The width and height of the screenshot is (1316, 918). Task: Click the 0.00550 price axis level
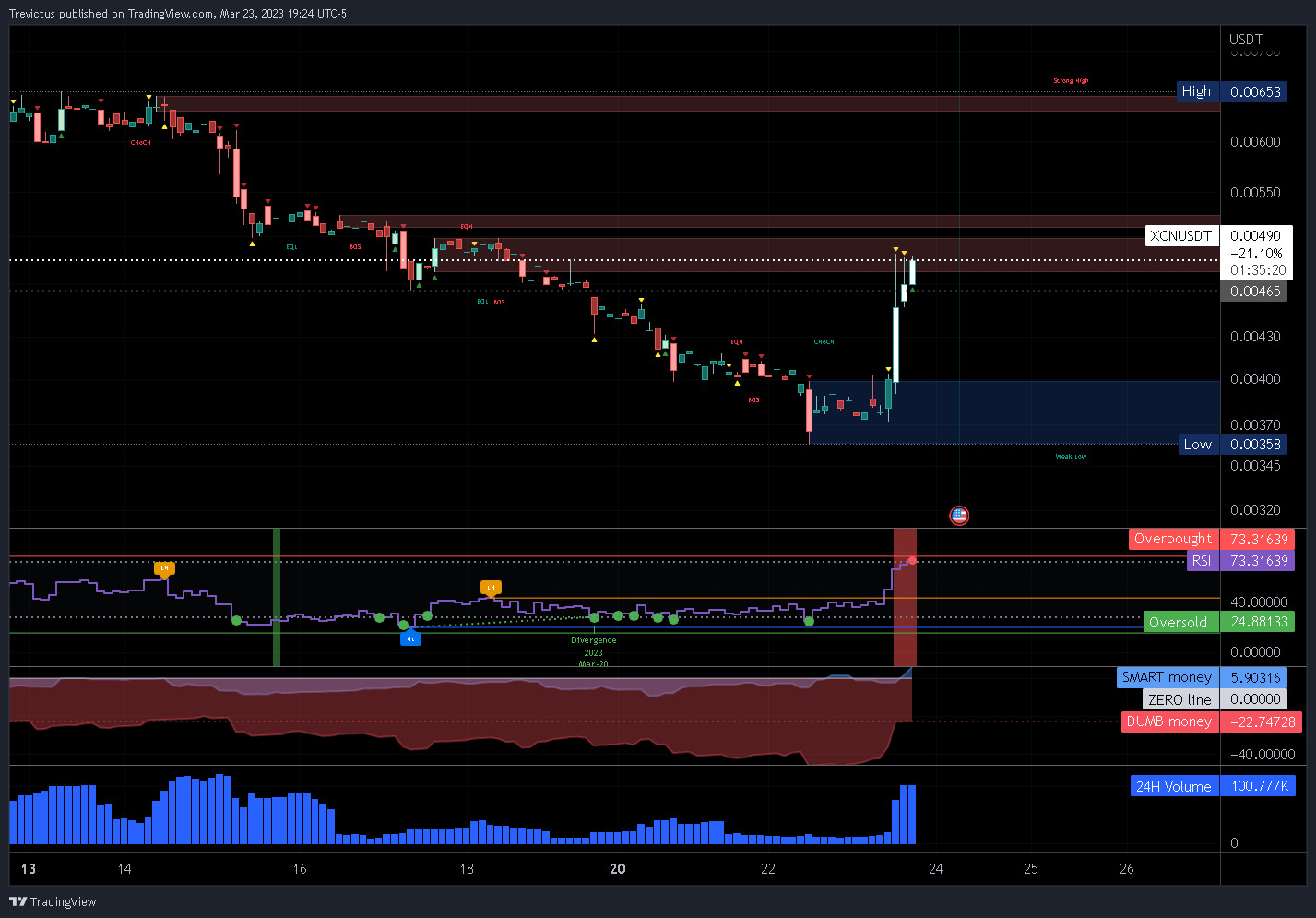[1255, 192]
